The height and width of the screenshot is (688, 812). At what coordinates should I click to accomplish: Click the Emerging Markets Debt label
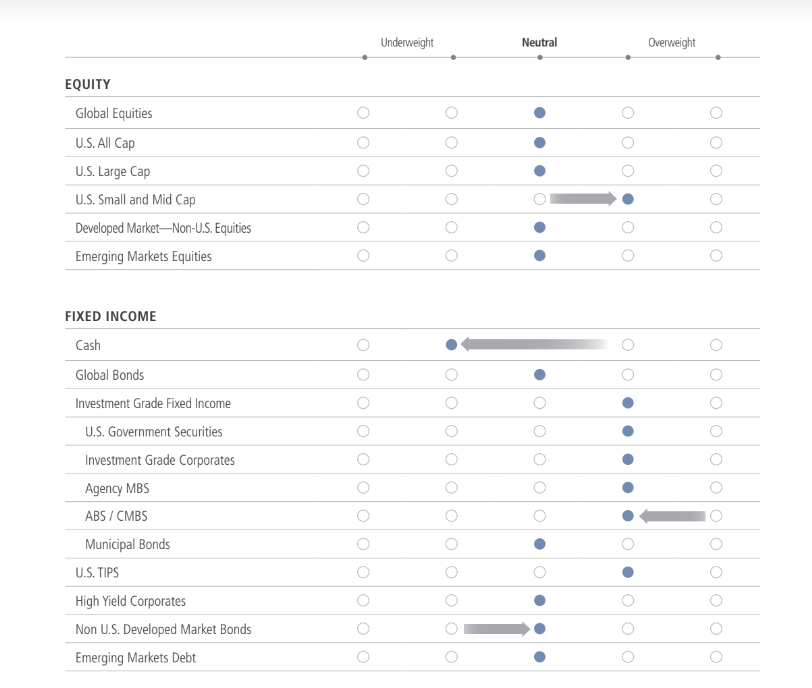[136, 658]
